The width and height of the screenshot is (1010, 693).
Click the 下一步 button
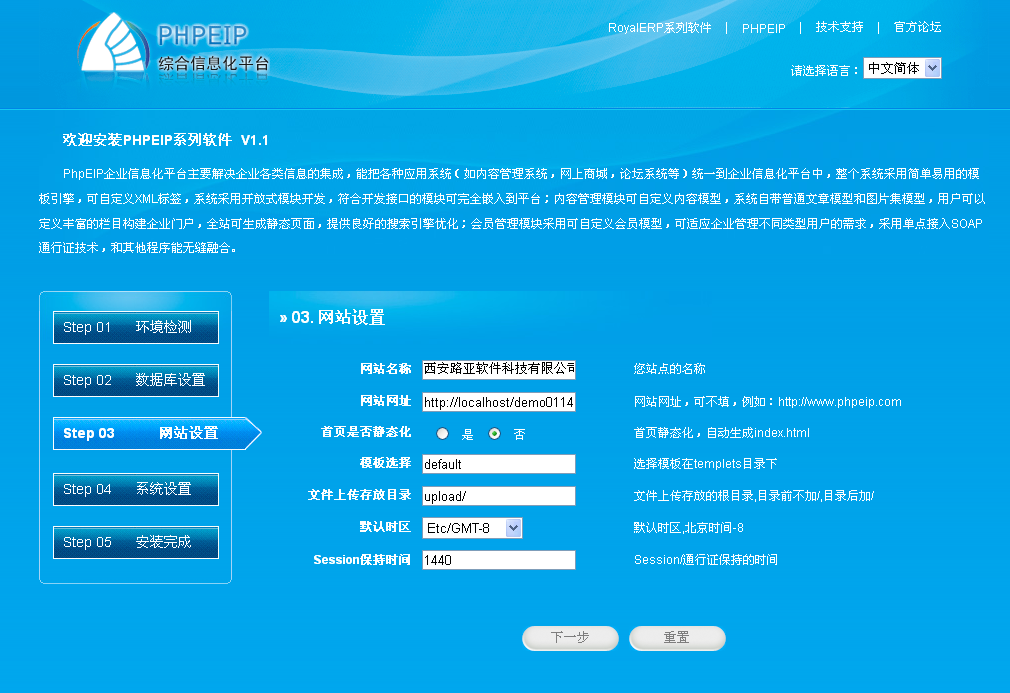click(570, 638)
